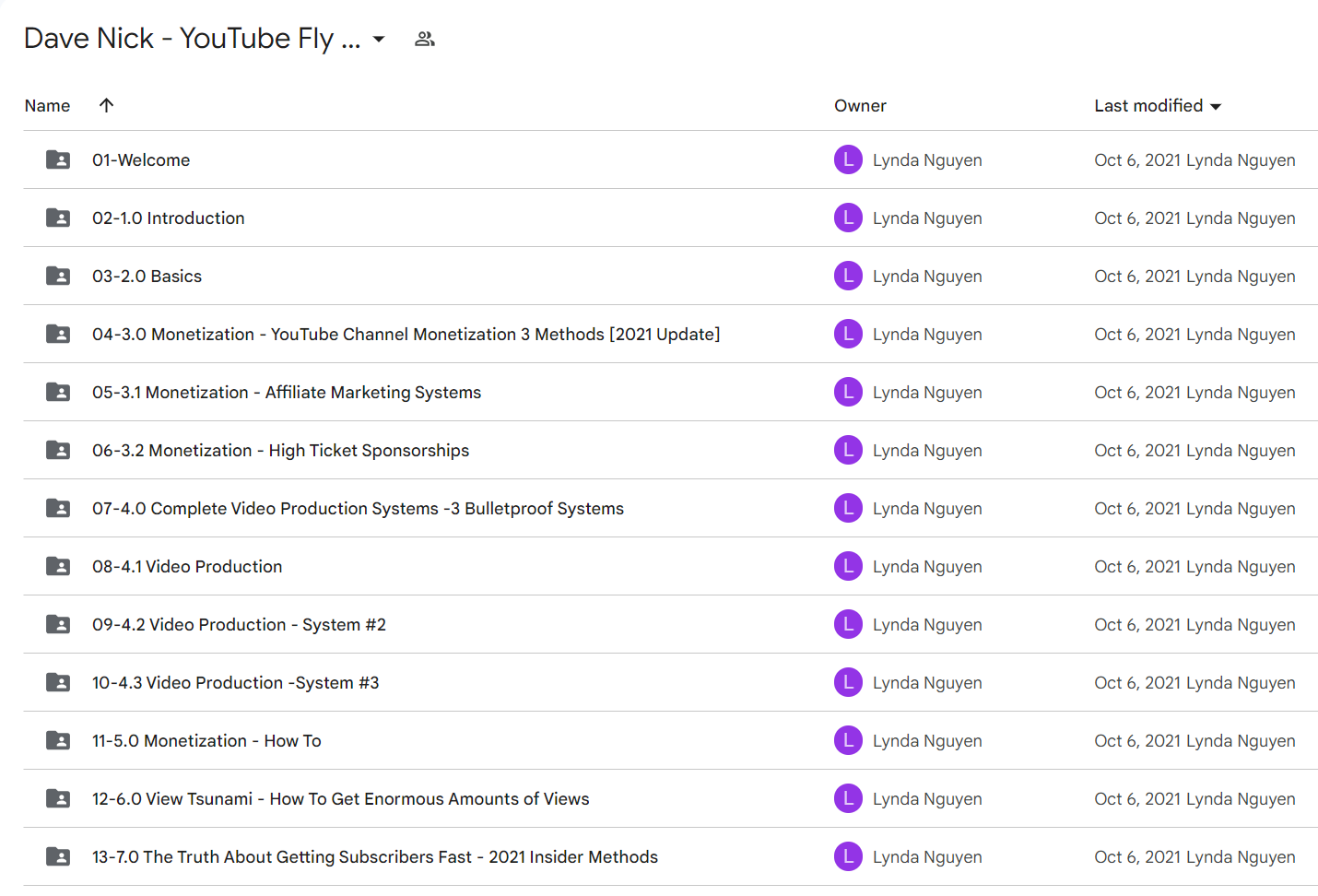This screenshot has width=1318, height=896.
Task: Open the 01-Welcome folder name
Action: (141, 160)
